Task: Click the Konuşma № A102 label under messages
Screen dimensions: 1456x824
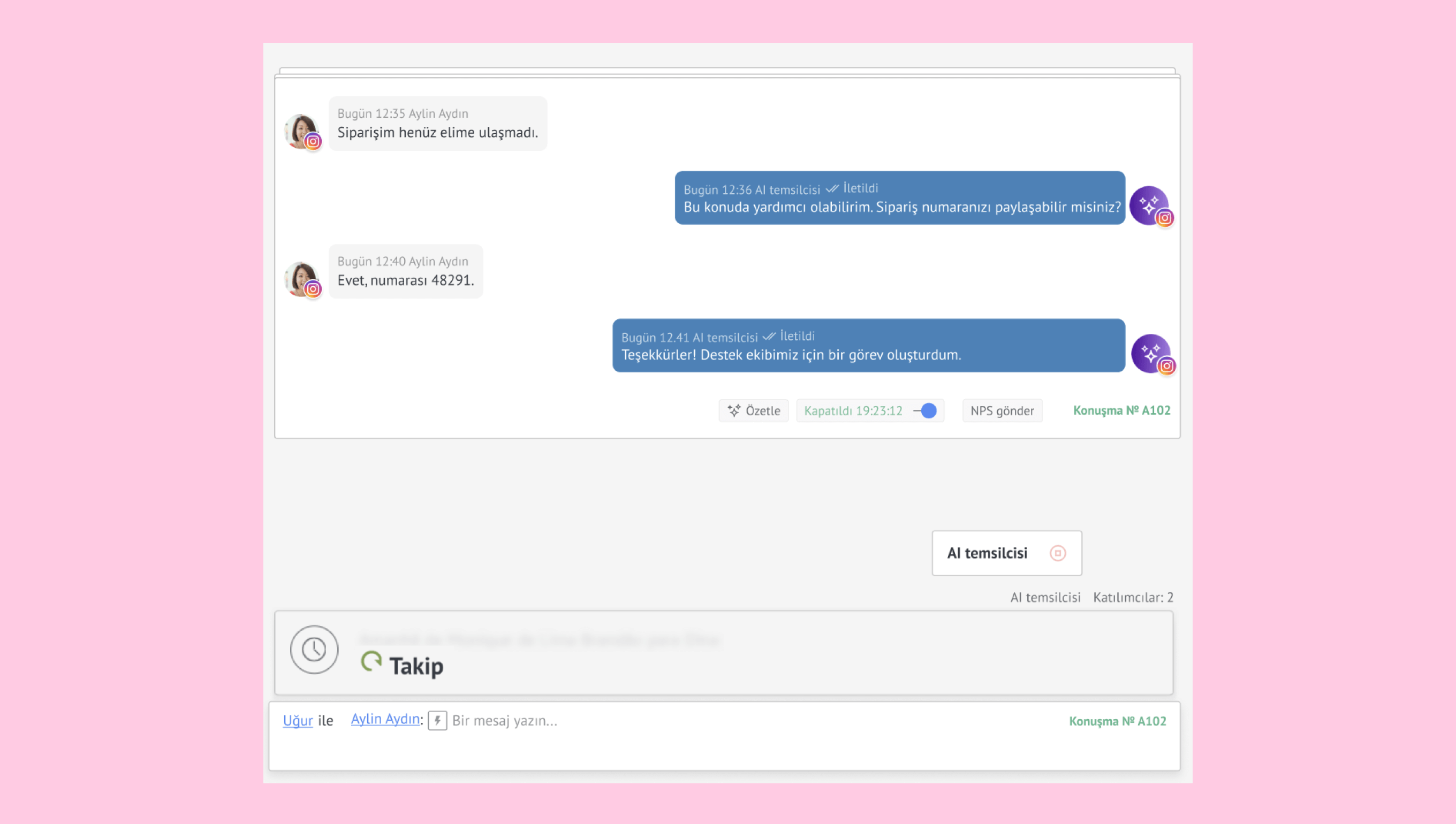Action: [1121, 410]
